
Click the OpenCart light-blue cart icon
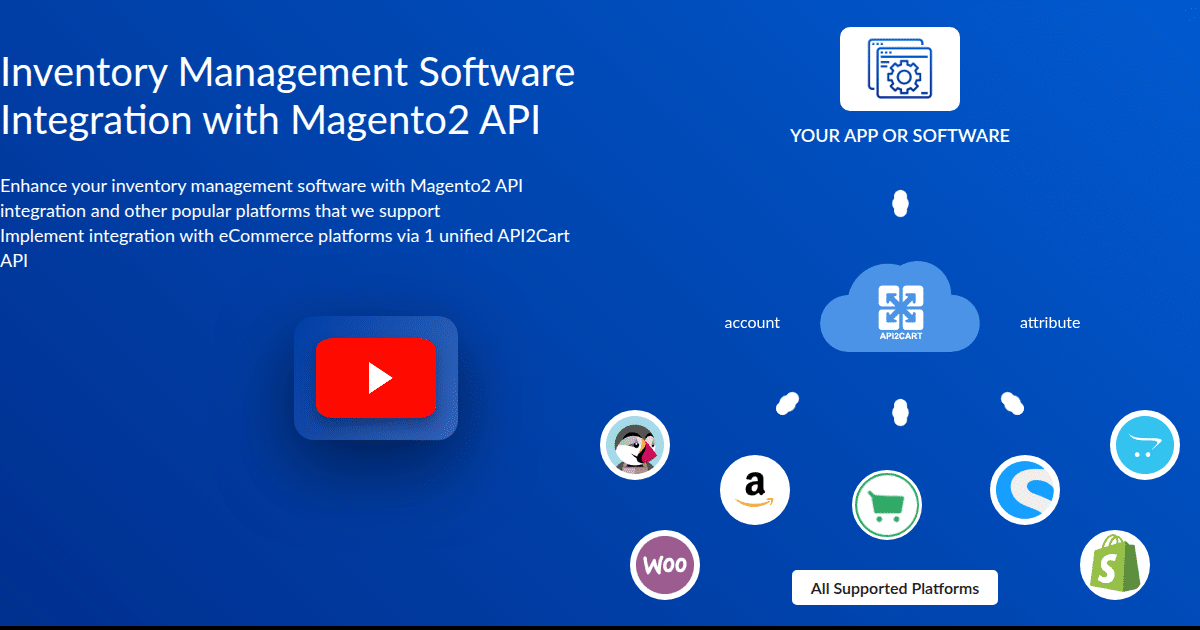click(x=1145, y=445)
